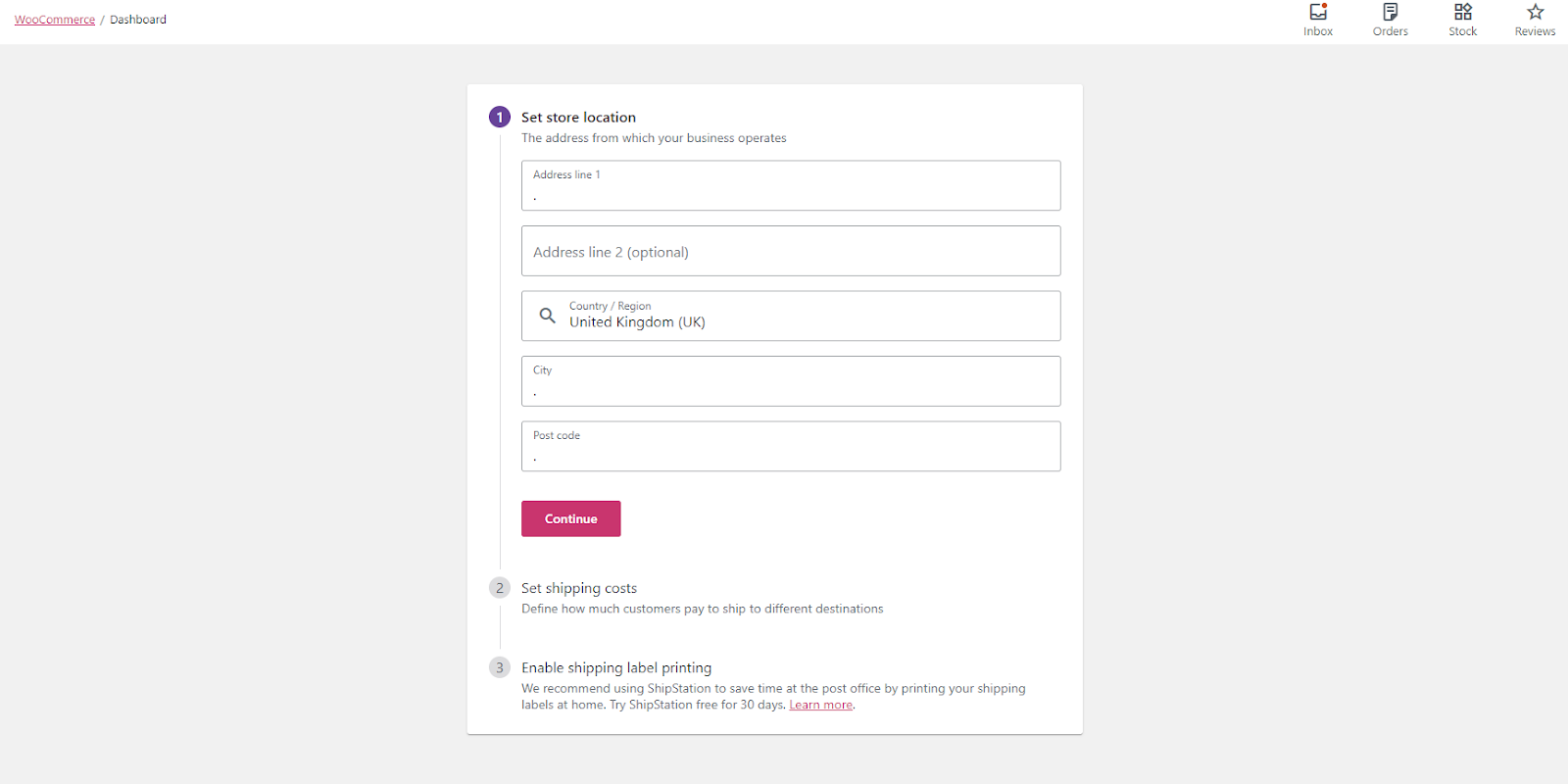Viewport: 1568px width, 784px height.
Task: Expand Enable shipping label printing step
Action: coord(616,667)
